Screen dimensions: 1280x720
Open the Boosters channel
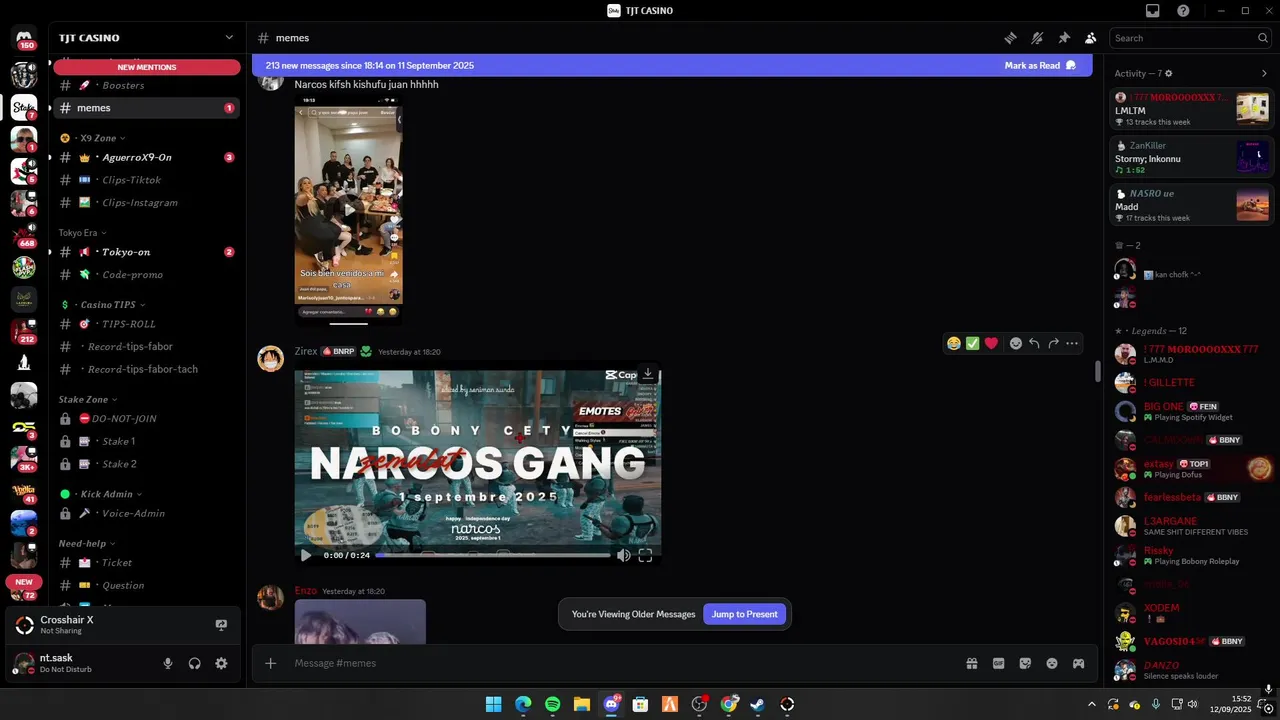click(x=147, y=85)
